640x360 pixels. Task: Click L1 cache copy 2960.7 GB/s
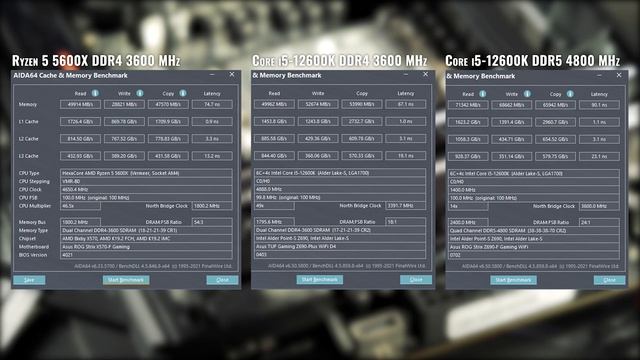[x=555, y=122]
